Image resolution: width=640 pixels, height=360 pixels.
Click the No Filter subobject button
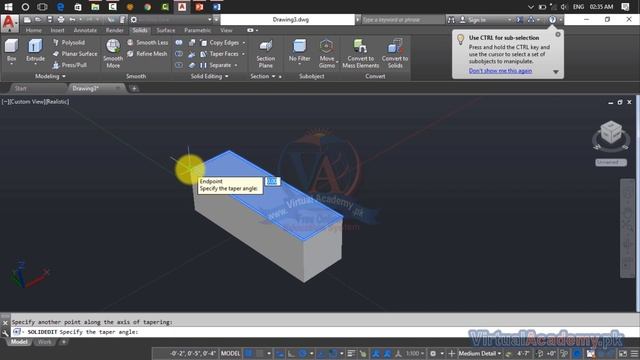300,51
